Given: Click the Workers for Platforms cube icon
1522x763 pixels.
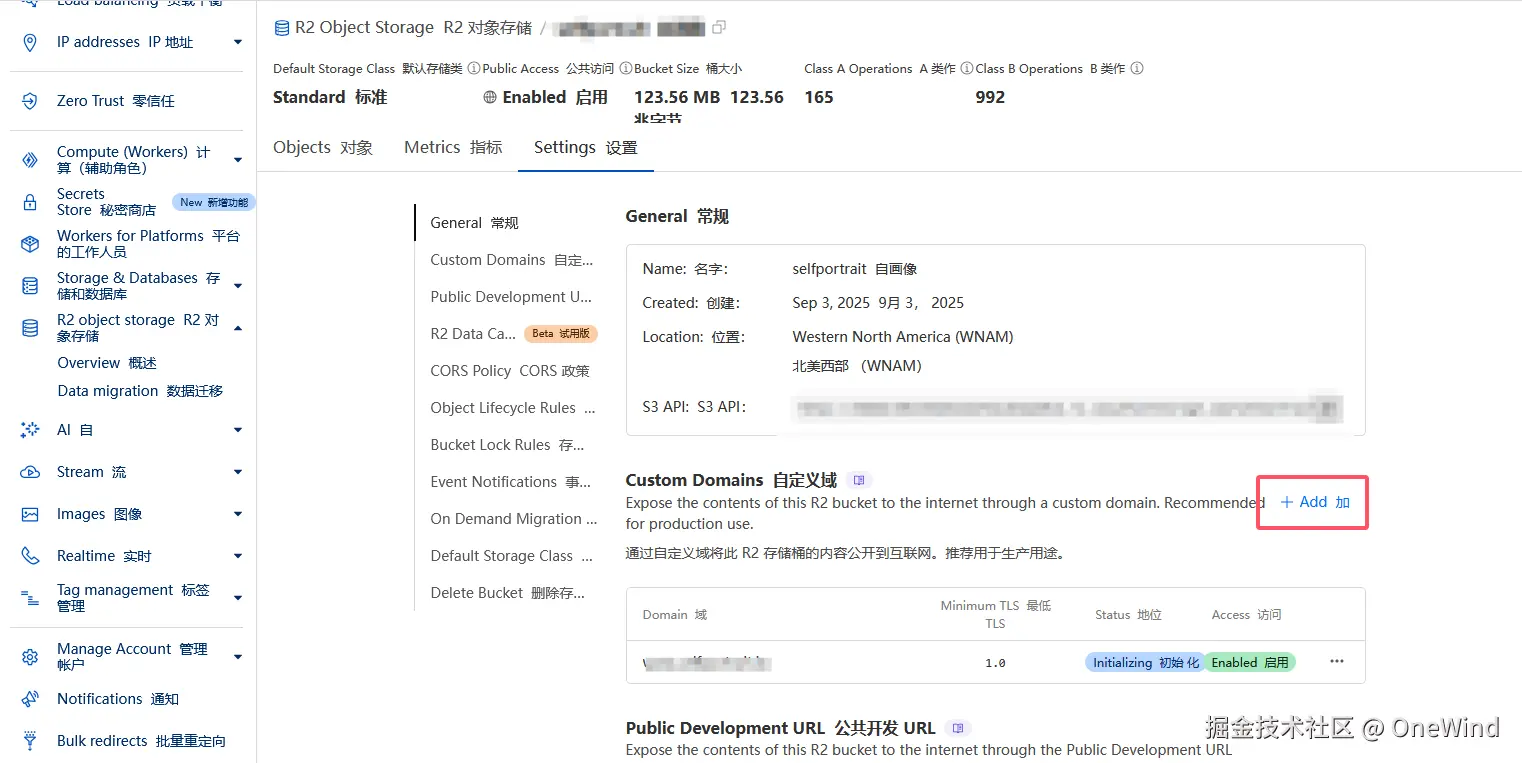Looking at the screenshot, I should point(30,244).
